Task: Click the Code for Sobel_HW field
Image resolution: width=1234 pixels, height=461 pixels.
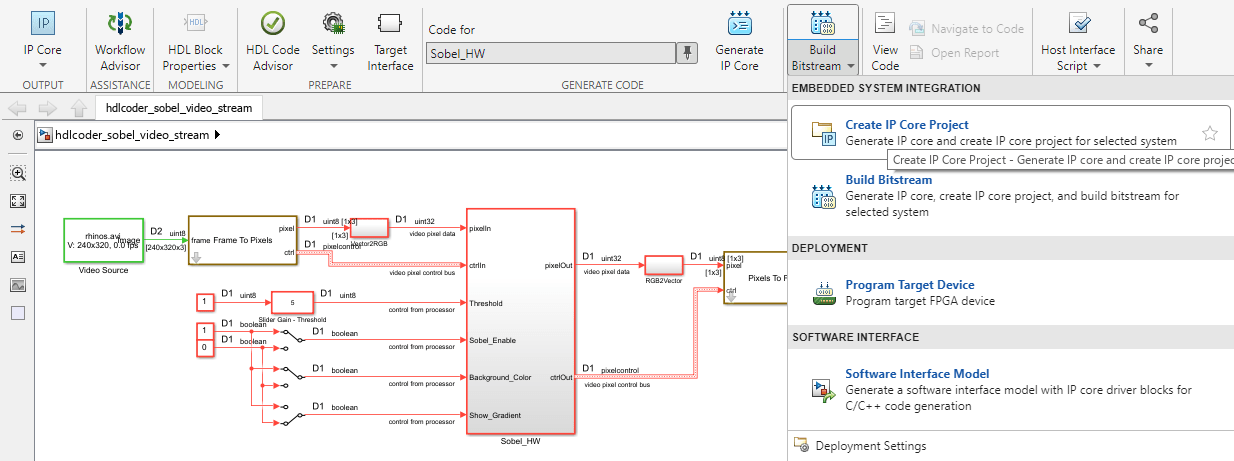Action: (551, 53)
